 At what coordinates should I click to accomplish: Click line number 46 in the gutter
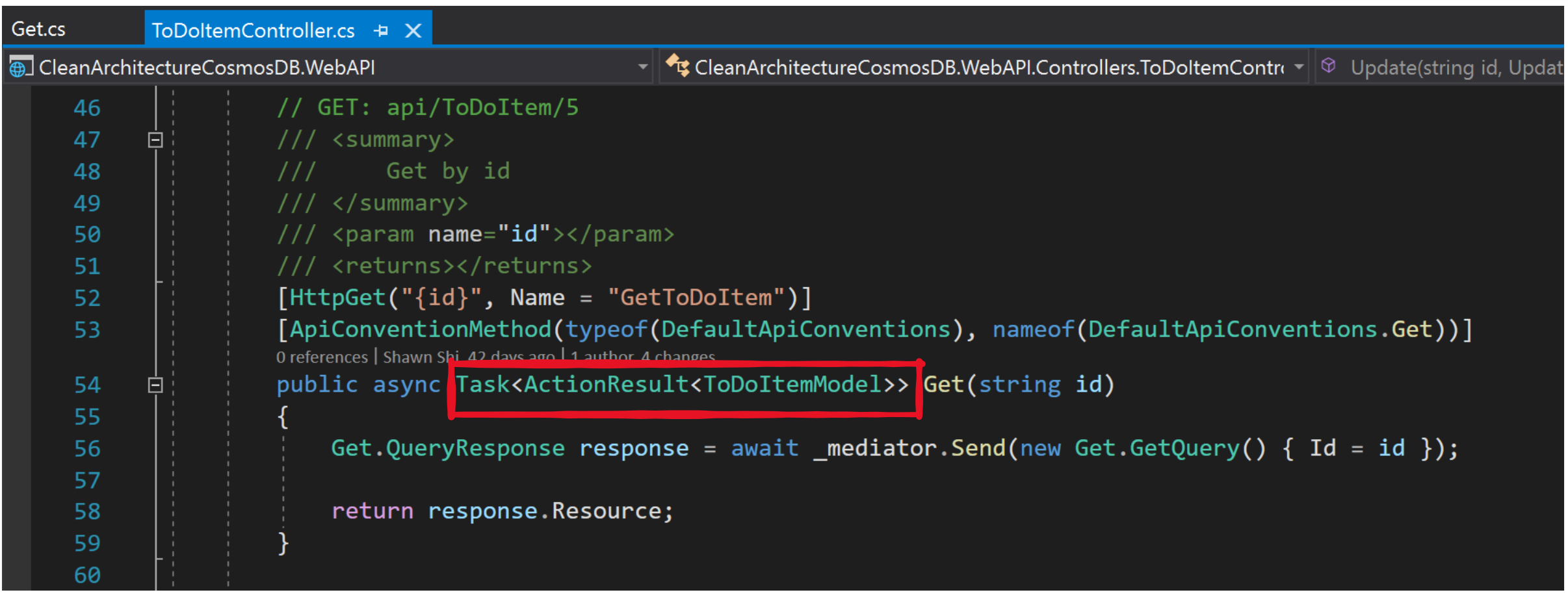(86, 107)
